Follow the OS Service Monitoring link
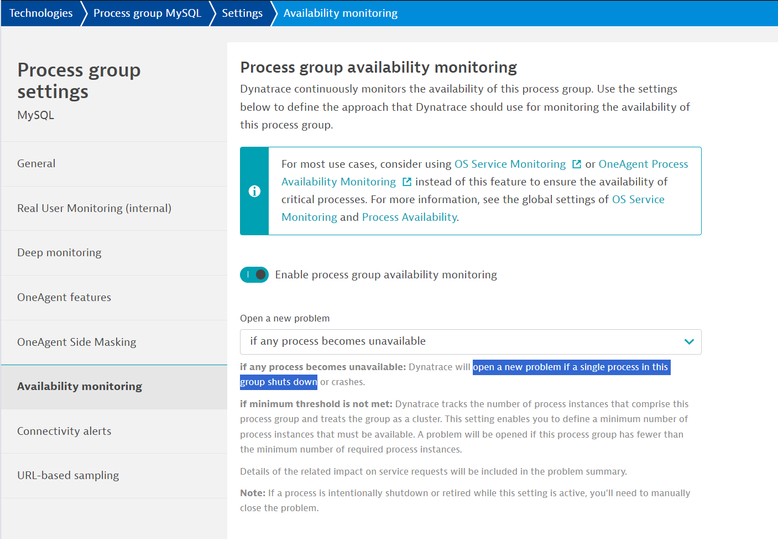 [510, 164]
